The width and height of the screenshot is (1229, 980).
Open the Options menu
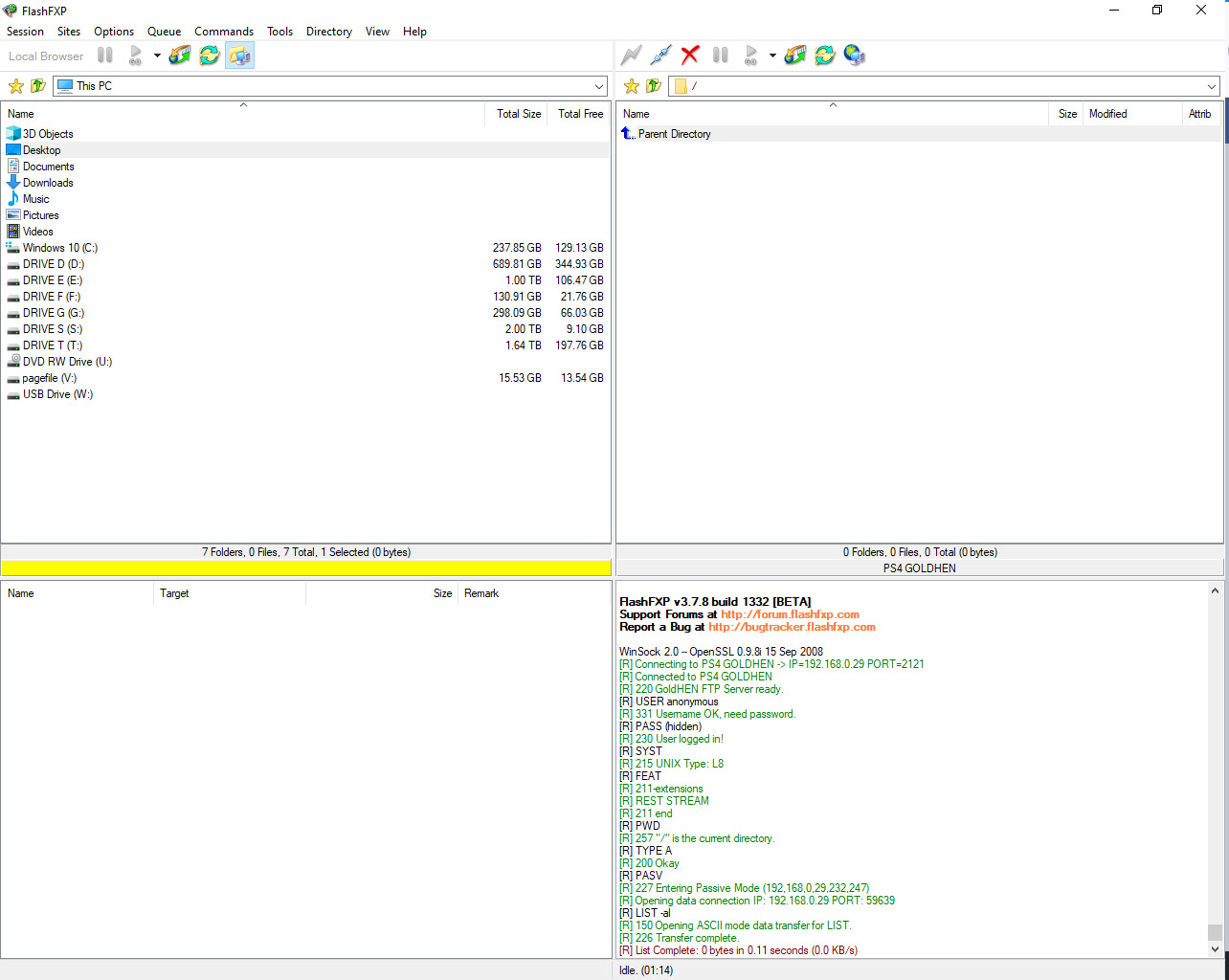(114, 32)
